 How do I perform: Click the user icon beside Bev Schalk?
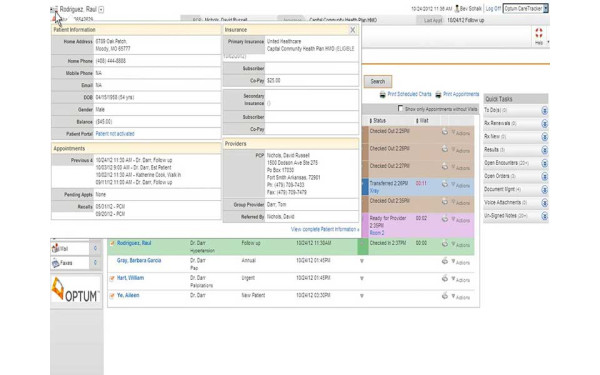(457, 8)
